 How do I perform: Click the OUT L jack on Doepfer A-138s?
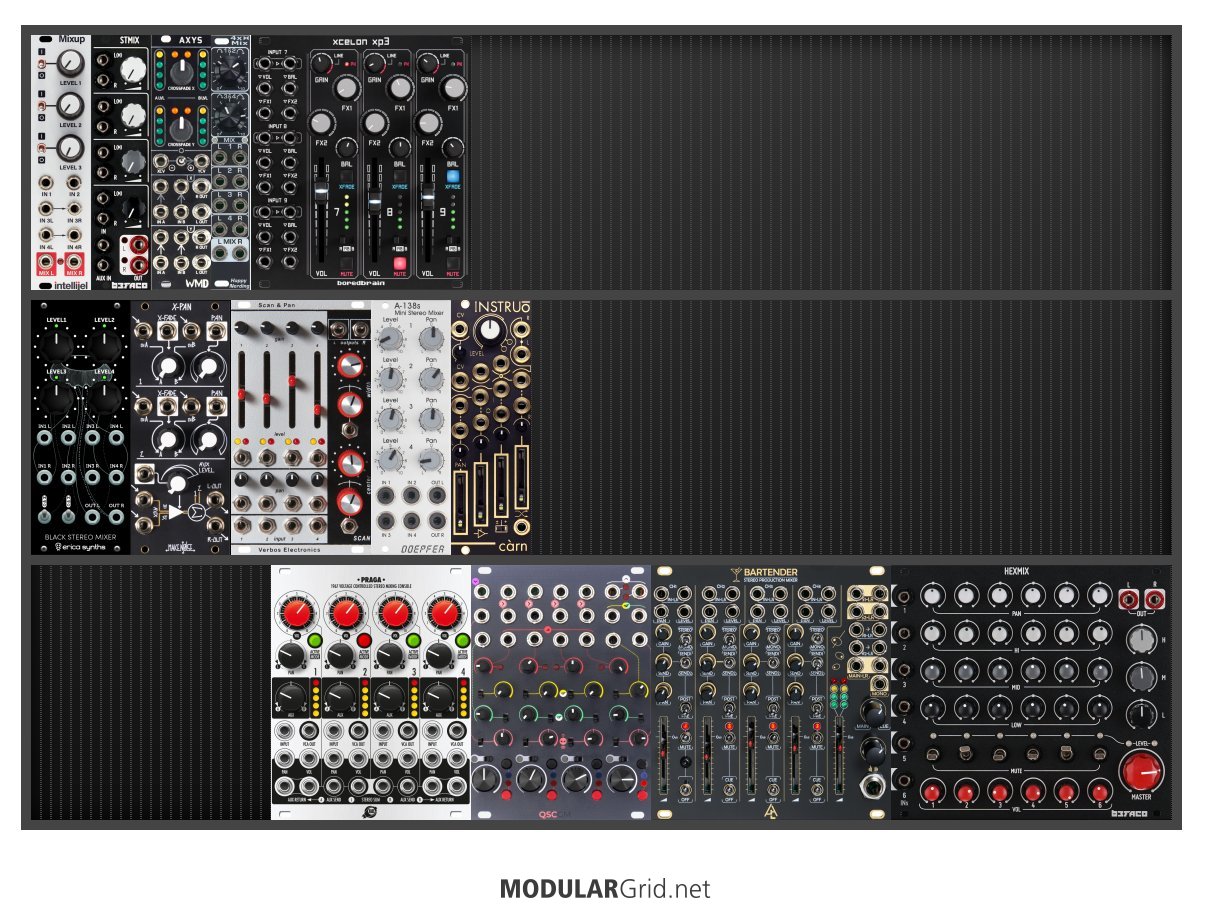(x=439, y=495)
